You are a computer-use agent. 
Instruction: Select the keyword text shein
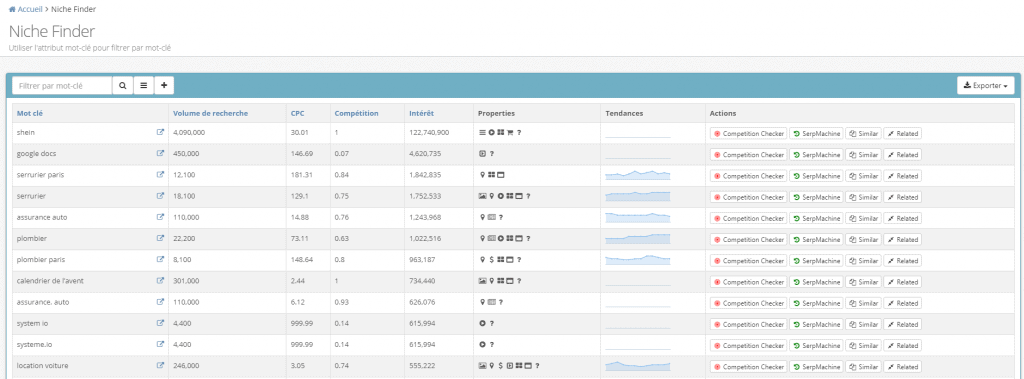click(x=25, y=132)
